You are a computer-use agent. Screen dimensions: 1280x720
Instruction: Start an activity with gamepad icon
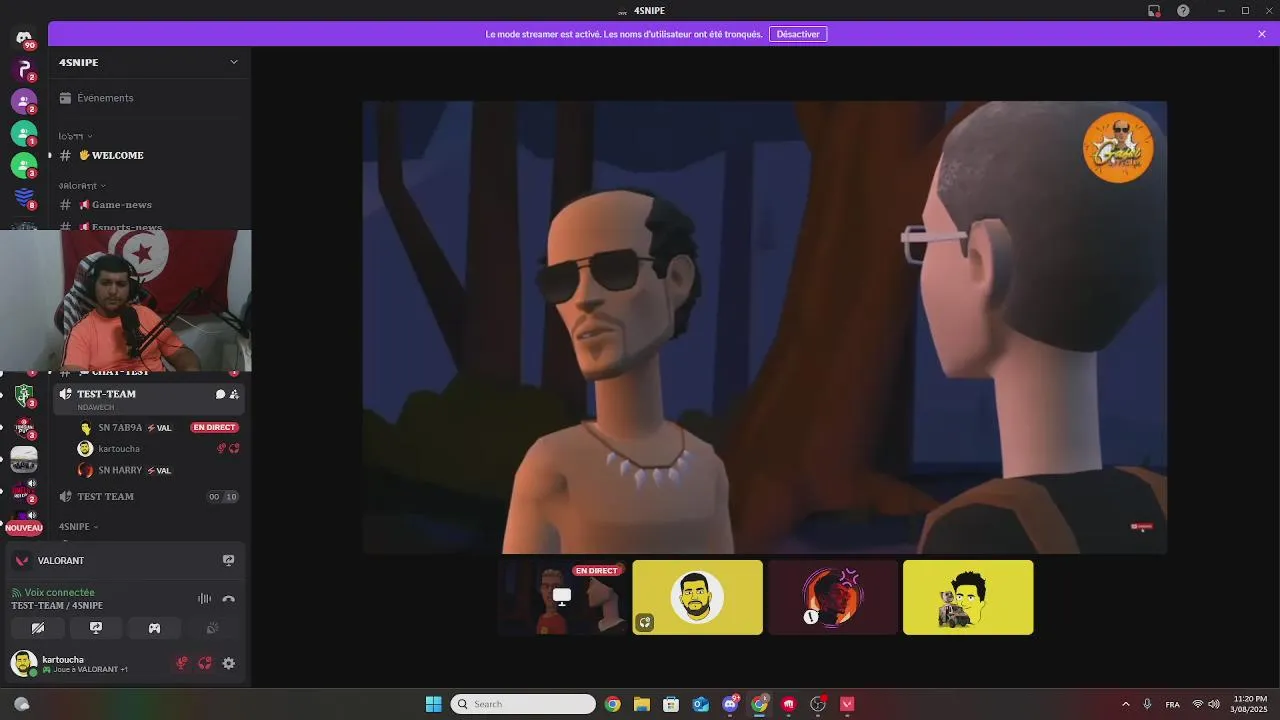point(154,628)
